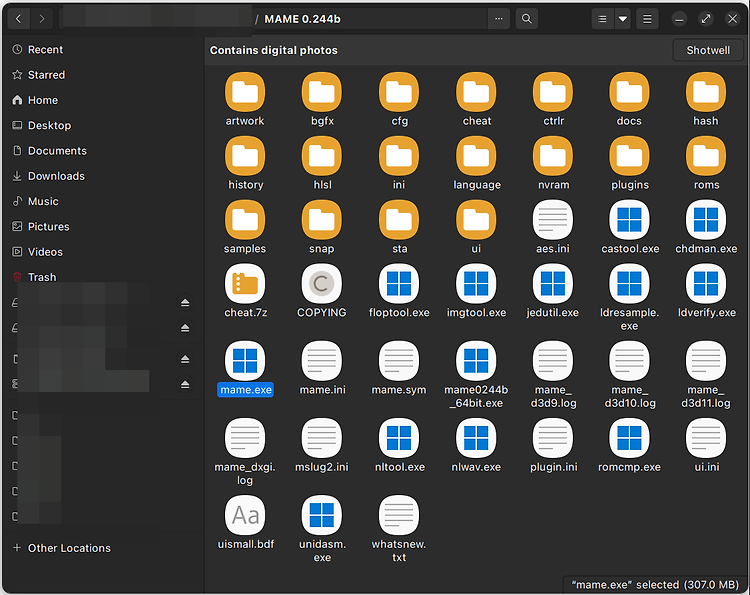Open Pictures in sidebar
This screenshot has height=595, width=750.
(x=102, y=227)
